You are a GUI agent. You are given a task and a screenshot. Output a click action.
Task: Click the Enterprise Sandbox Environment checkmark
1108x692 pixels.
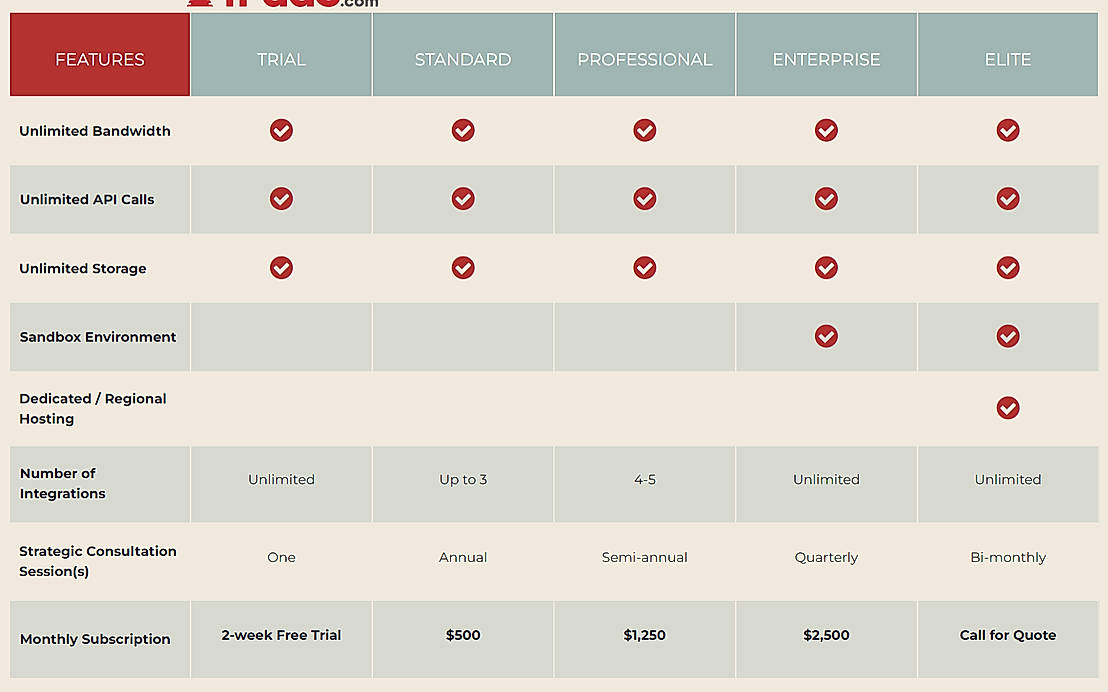pyautogui.click(x=826, y=337)
